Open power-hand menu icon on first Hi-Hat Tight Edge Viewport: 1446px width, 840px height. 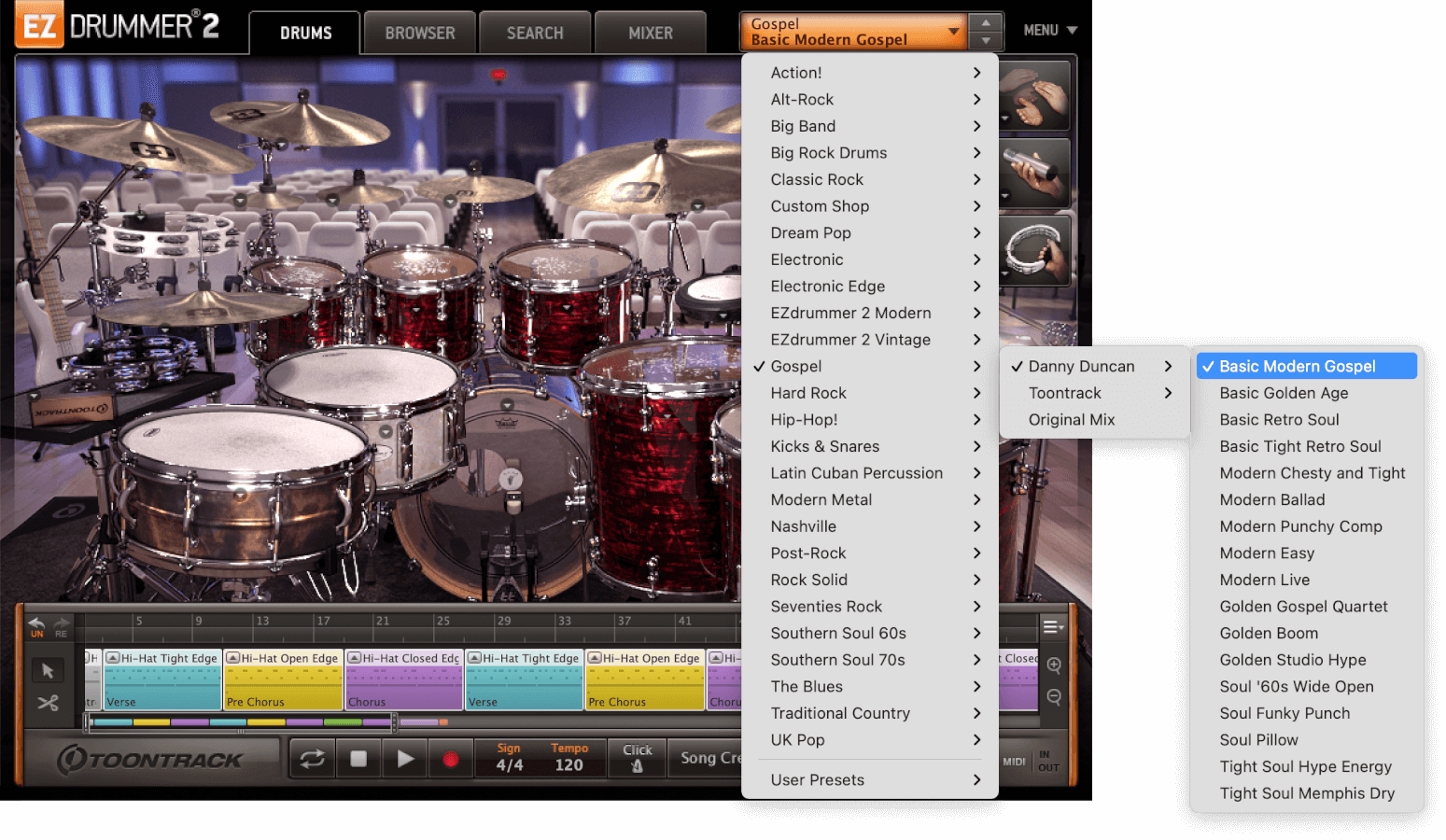(x=113, y=658)
